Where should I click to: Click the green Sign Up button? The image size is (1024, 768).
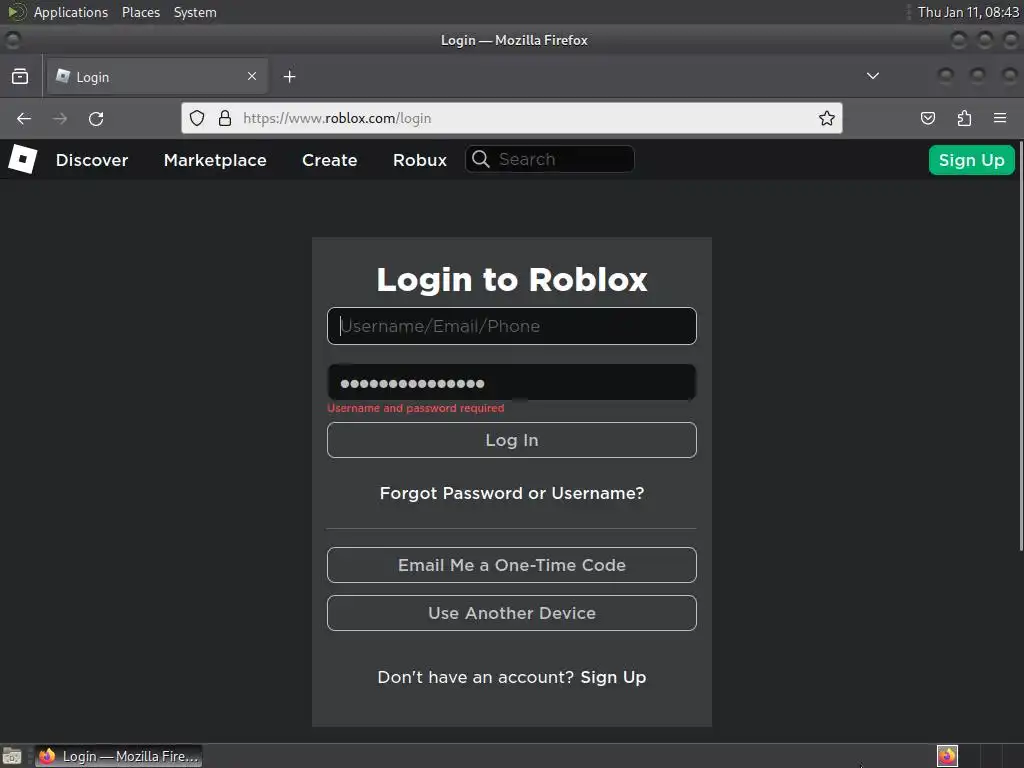point(972,160)
